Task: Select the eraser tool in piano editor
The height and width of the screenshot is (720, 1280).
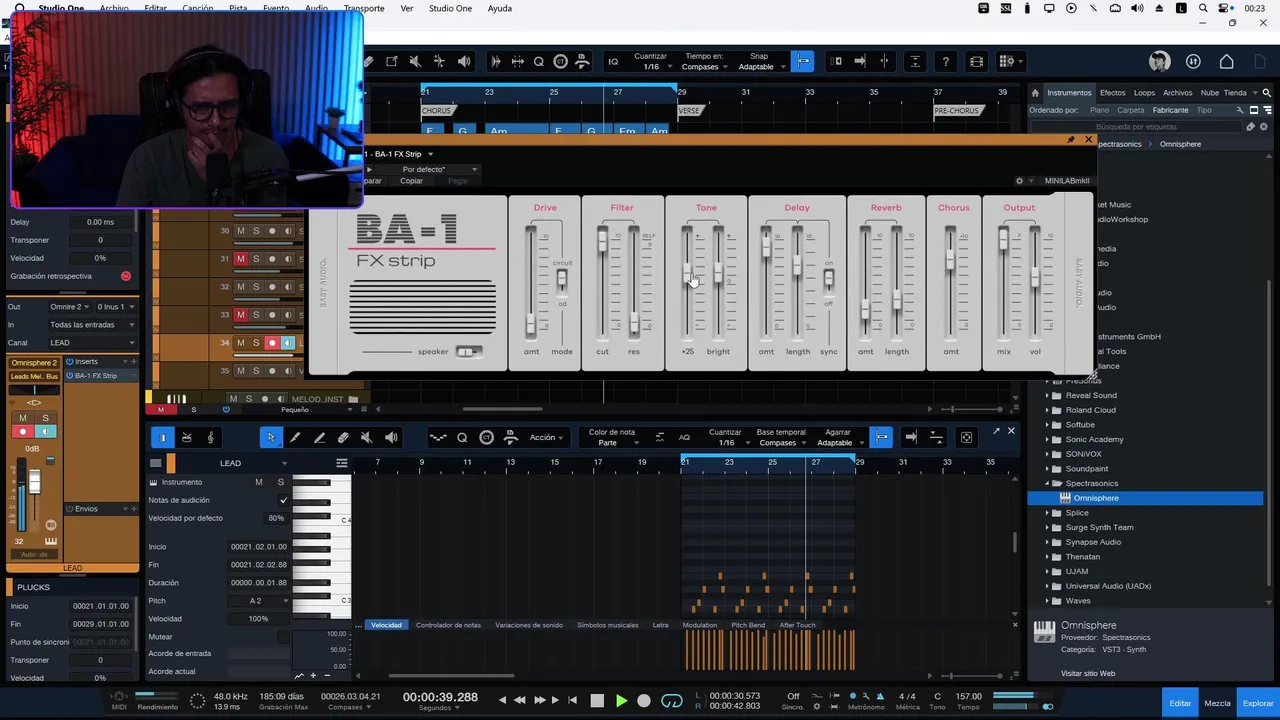Action: point(343,438)
